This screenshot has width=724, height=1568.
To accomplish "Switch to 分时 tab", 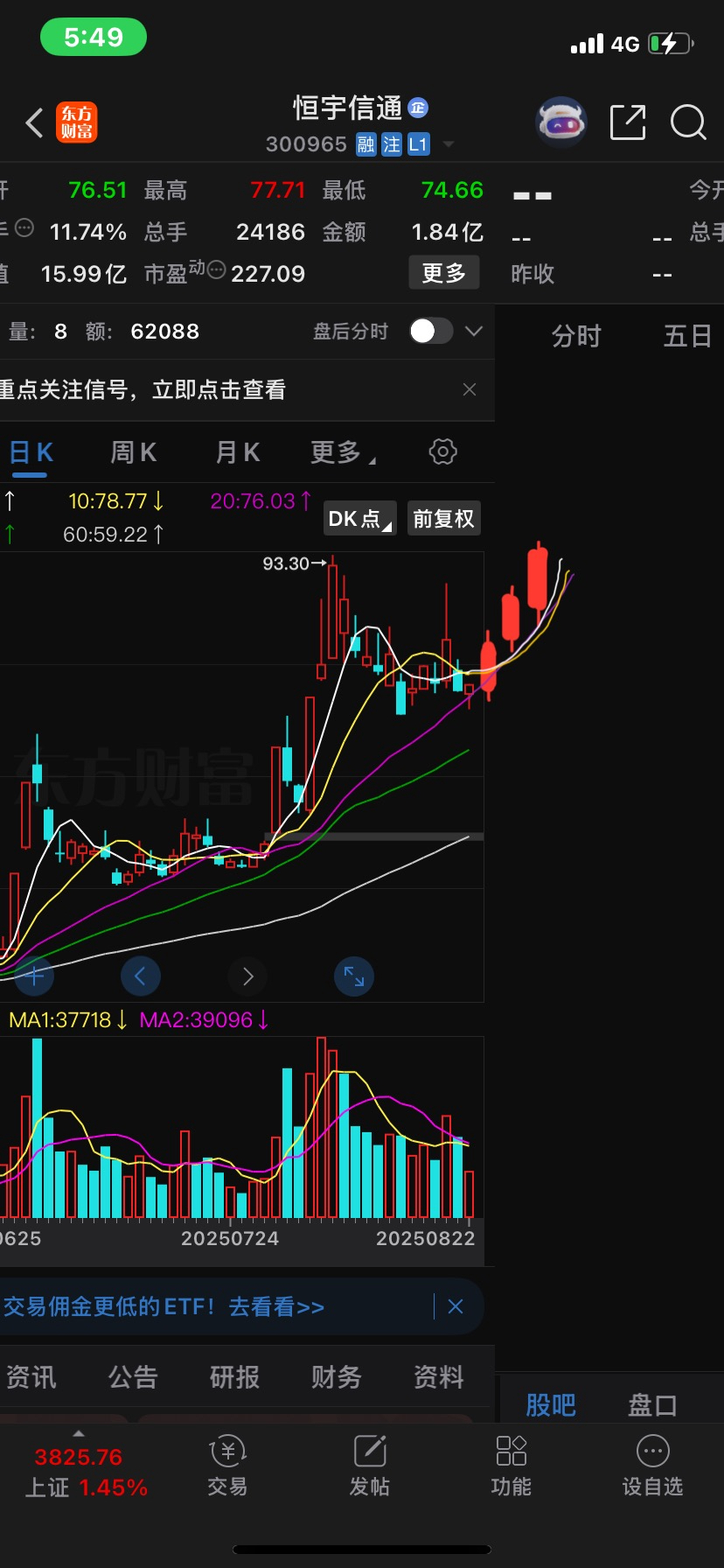I will point(576,336).
